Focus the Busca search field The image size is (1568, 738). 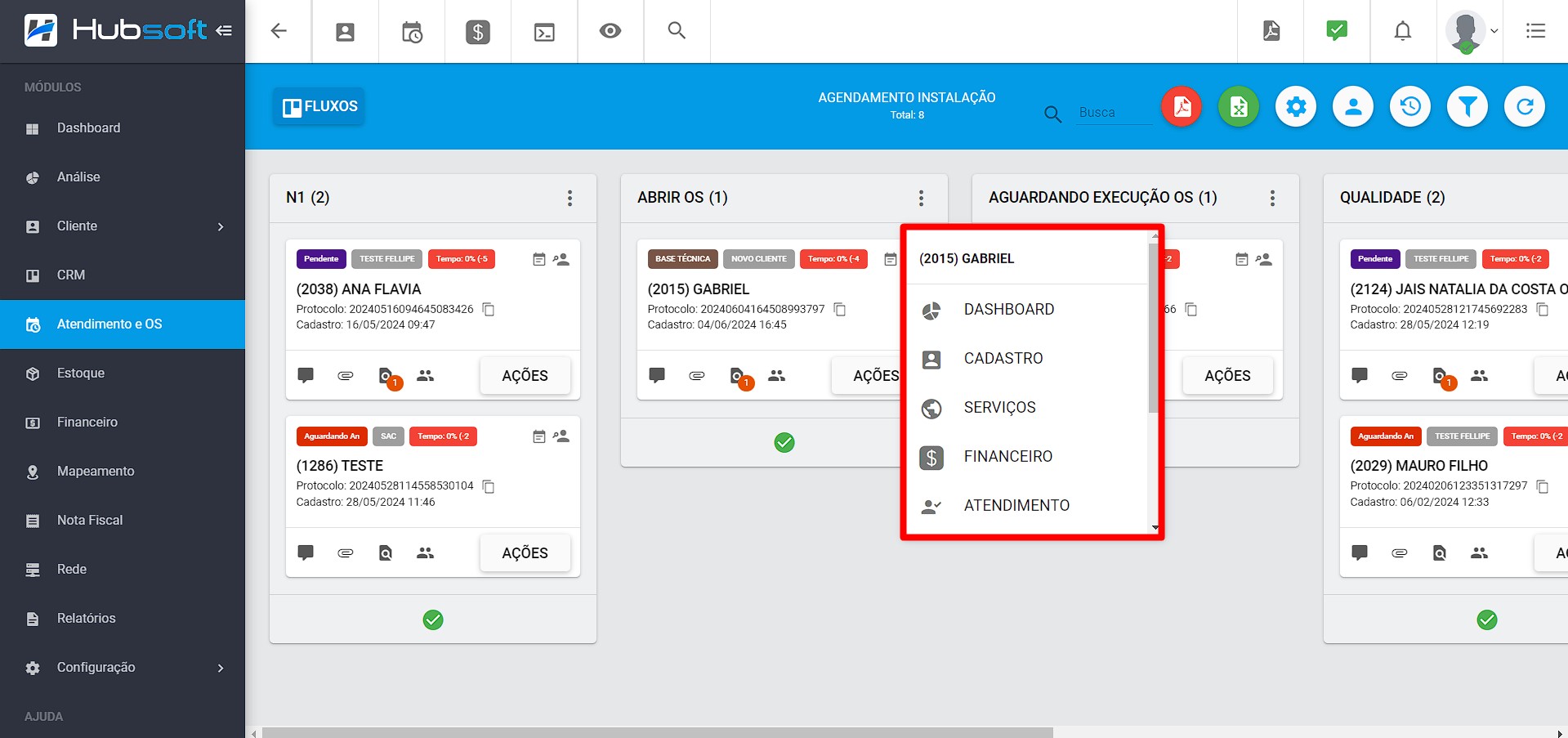[1115, 113]
